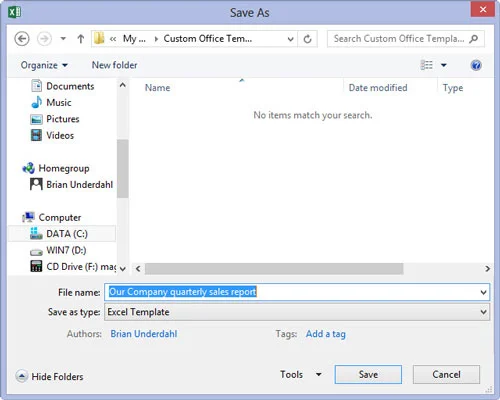
Task: Click the Excel icon in title bar
Action: [x=14, y=13]
